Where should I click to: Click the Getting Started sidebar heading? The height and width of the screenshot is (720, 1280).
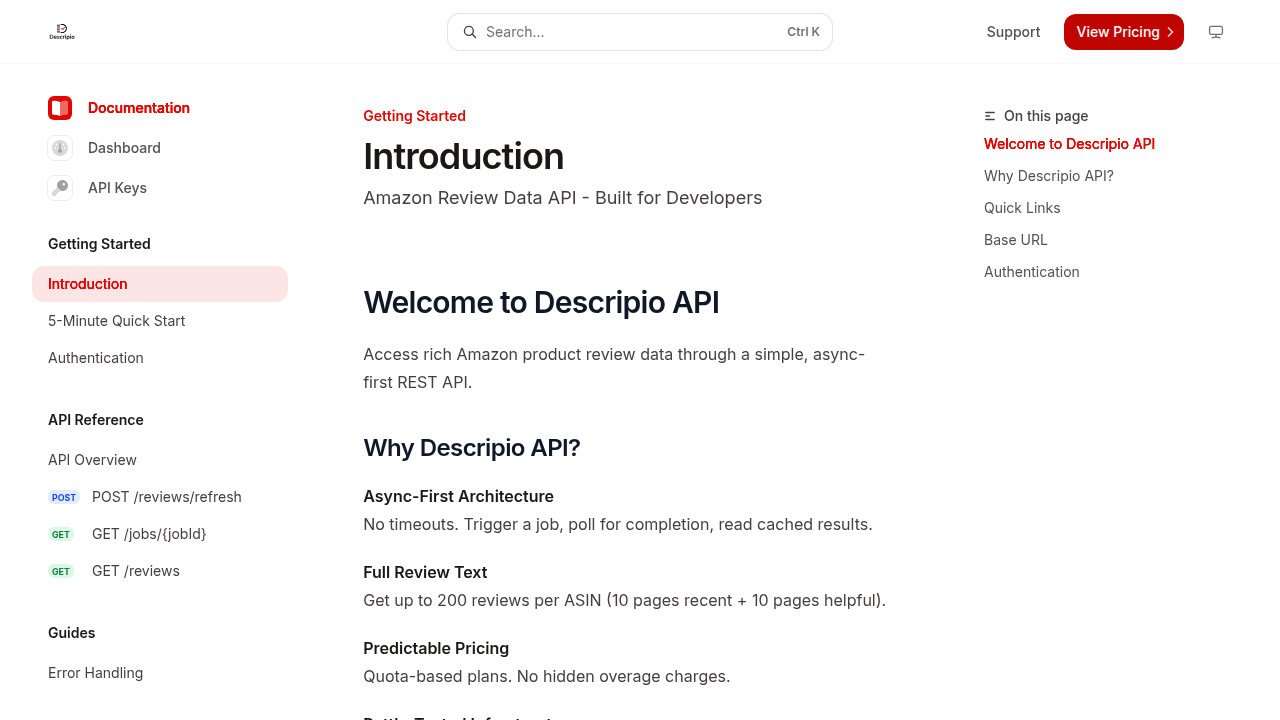(x=99, y=244)
